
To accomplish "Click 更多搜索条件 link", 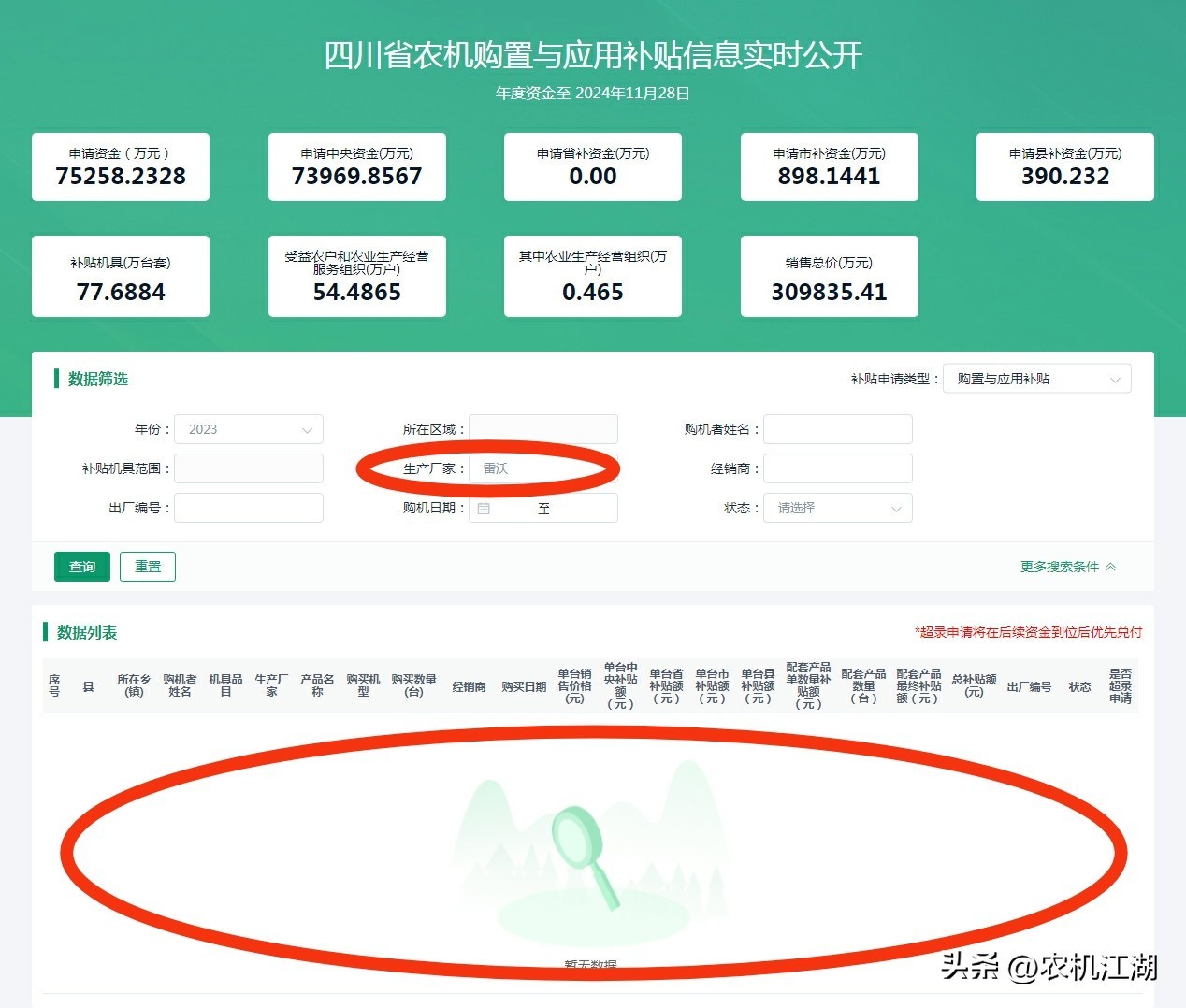I will (x=1060, y=567).
